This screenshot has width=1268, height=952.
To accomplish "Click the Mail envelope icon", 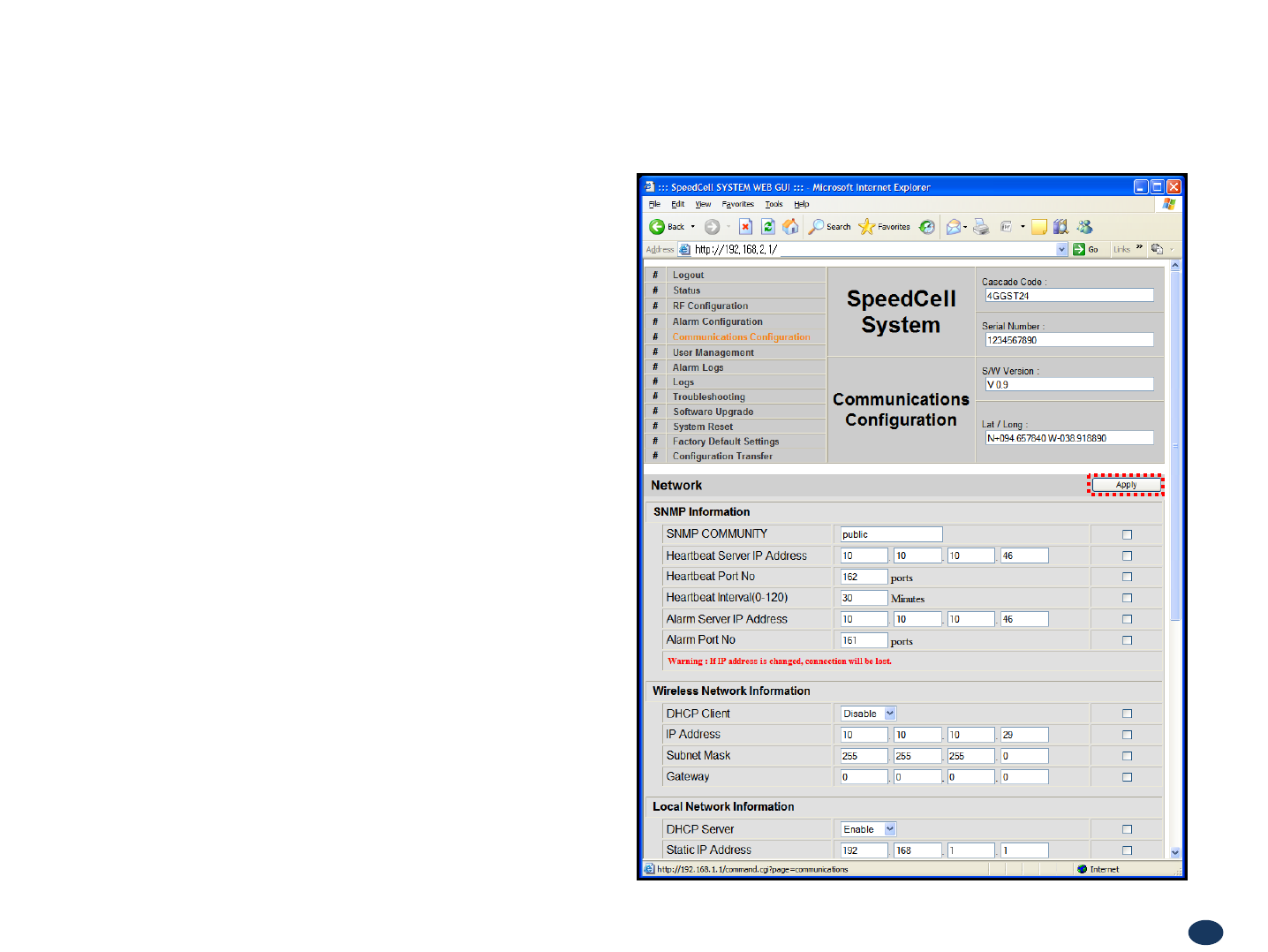I will 953,227.
